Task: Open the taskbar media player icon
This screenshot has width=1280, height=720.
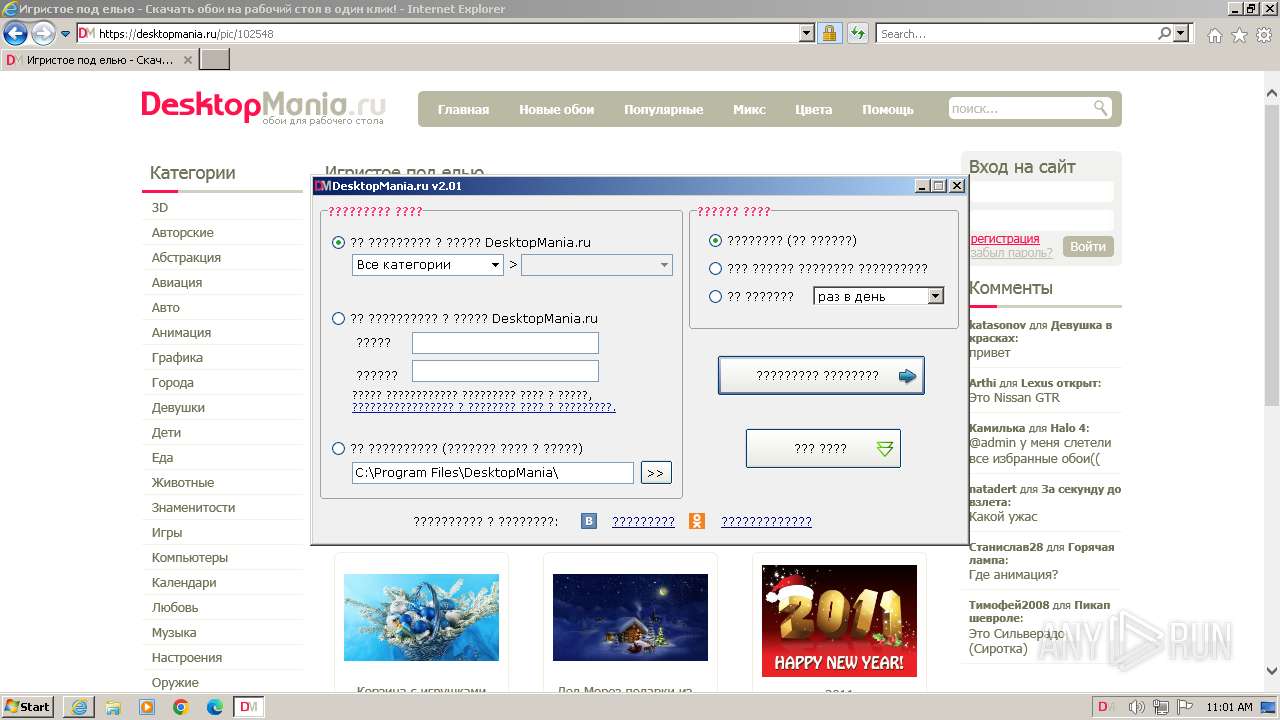Action: 147,707
